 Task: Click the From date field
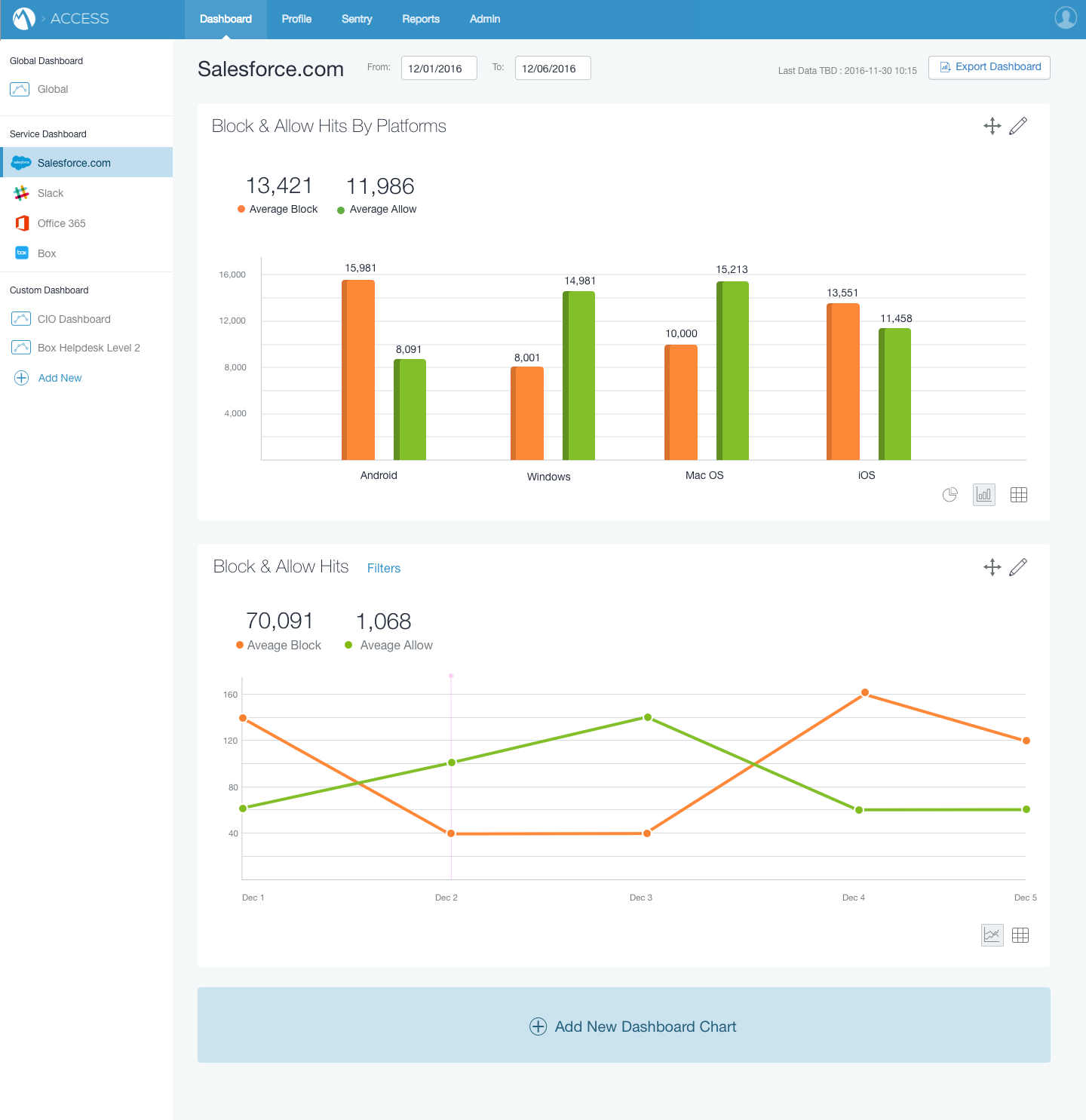[439, 68]
